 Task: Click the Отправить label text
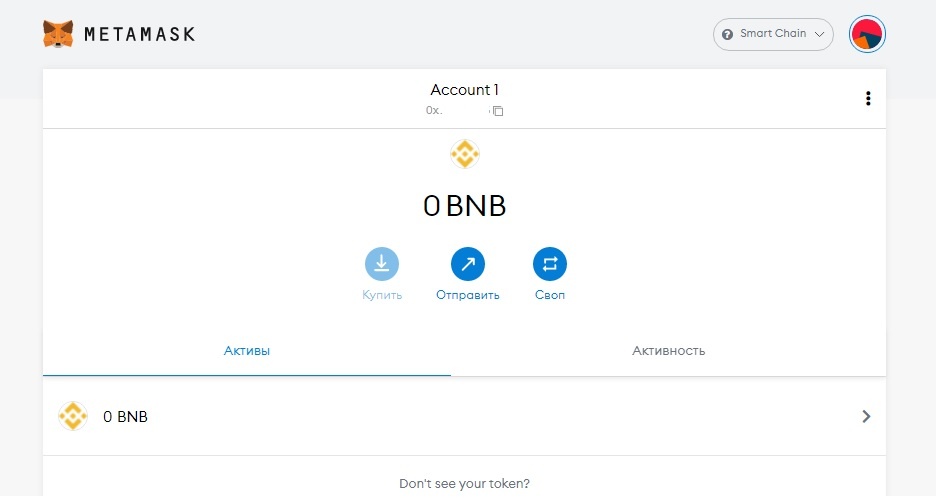point(467,295)
